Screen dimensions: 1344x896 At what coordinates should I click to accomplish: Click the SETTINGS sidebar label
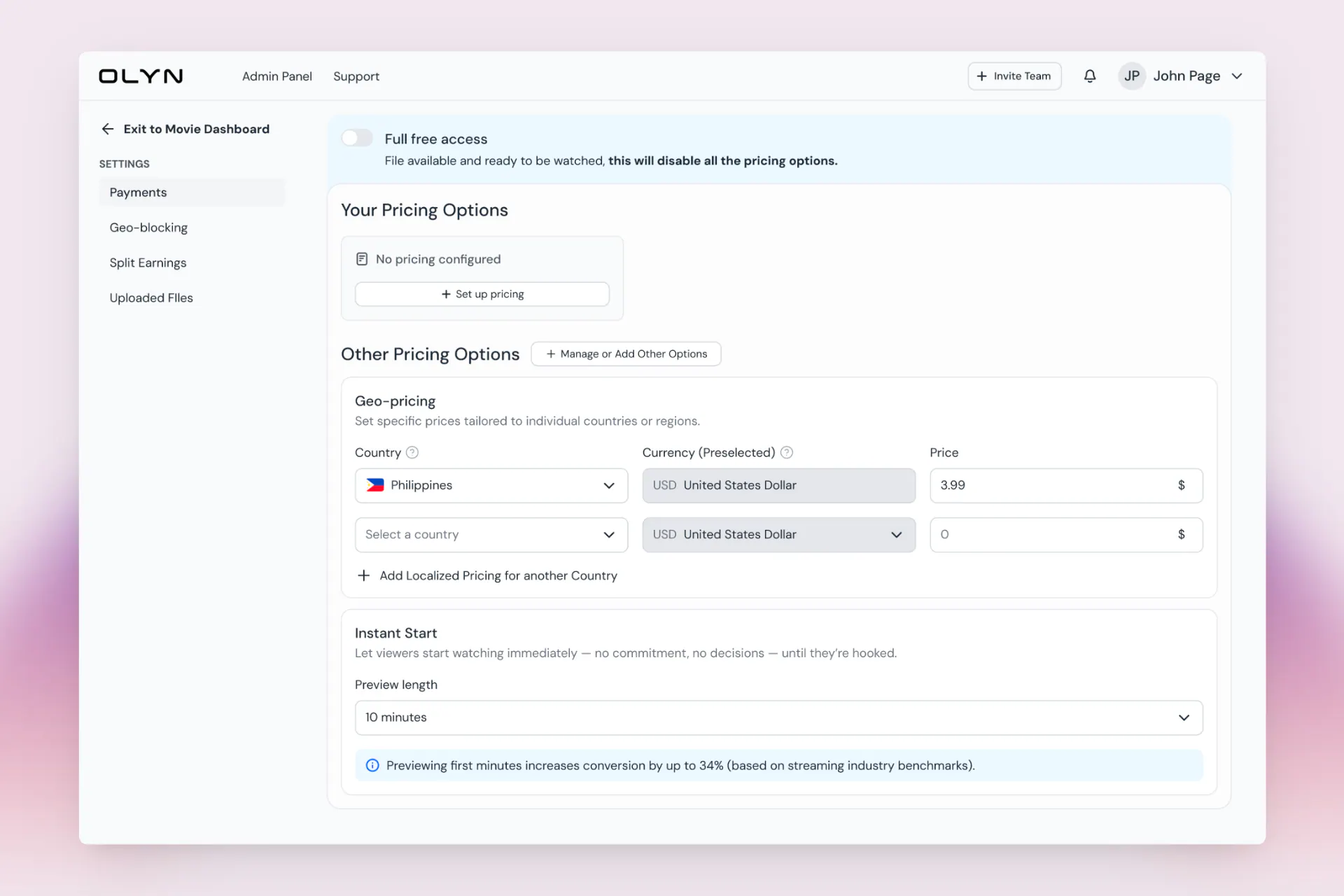[x=124, y=164]
